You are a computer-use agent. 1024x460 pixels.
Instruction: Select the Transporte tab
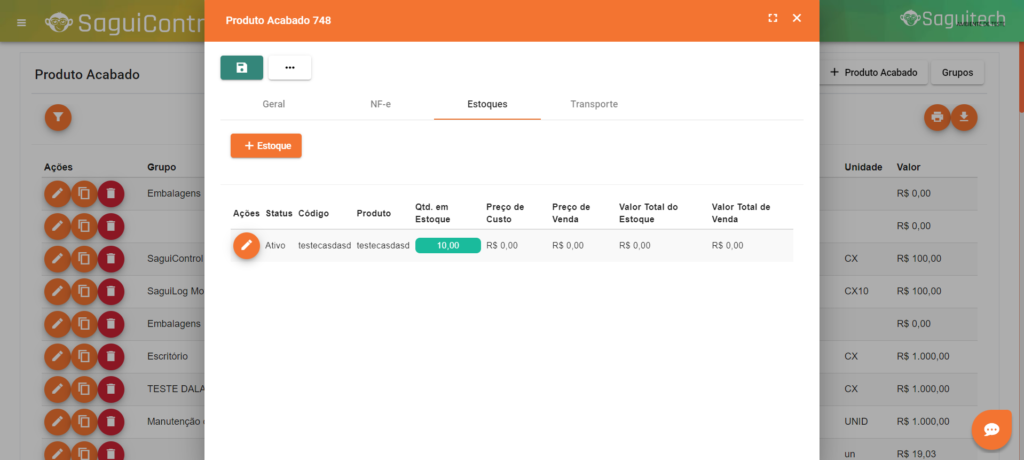[594, 104]
